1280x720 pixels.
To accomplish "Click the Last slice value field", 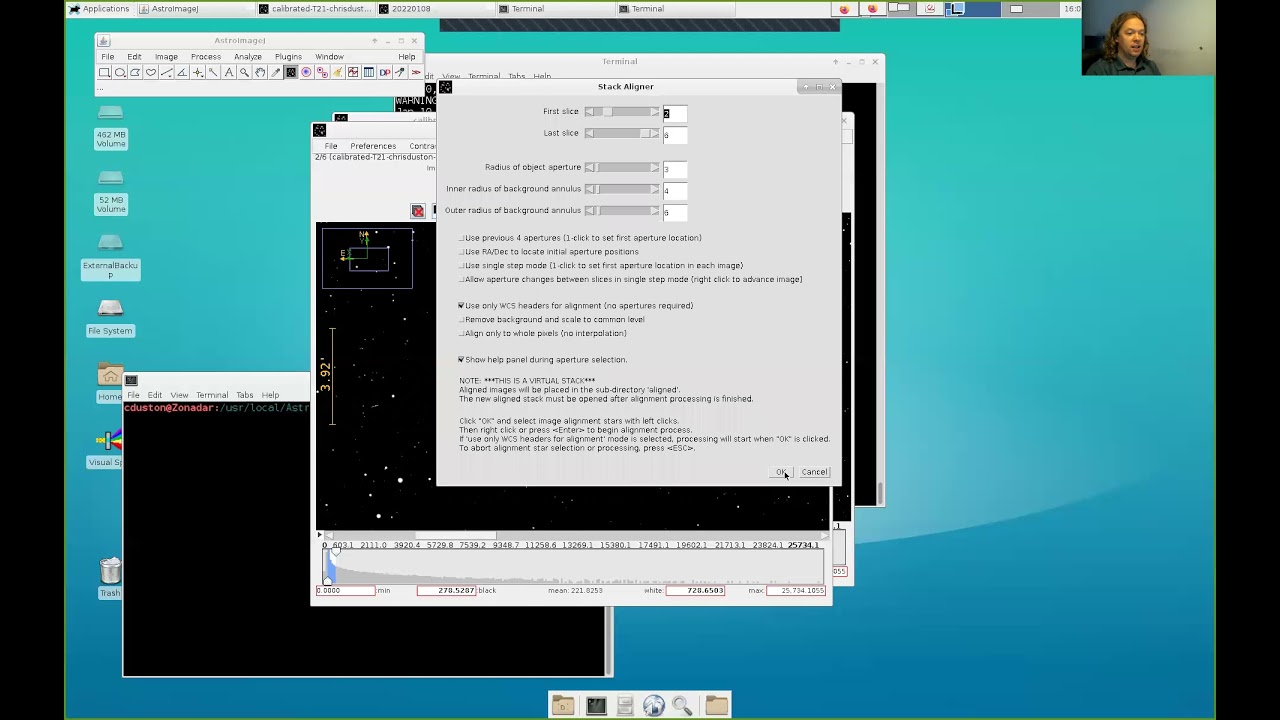I will pyautogui.click(x=675, y=134).
